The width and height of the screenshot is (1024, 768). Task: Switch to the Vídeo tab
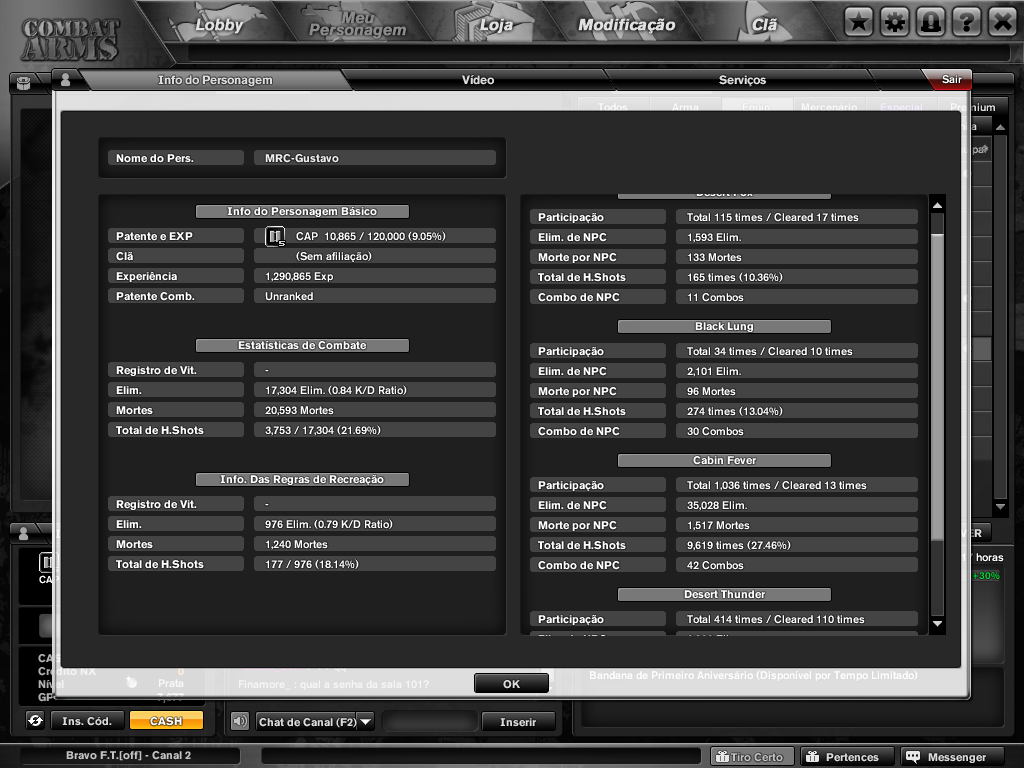pos(478,80)
